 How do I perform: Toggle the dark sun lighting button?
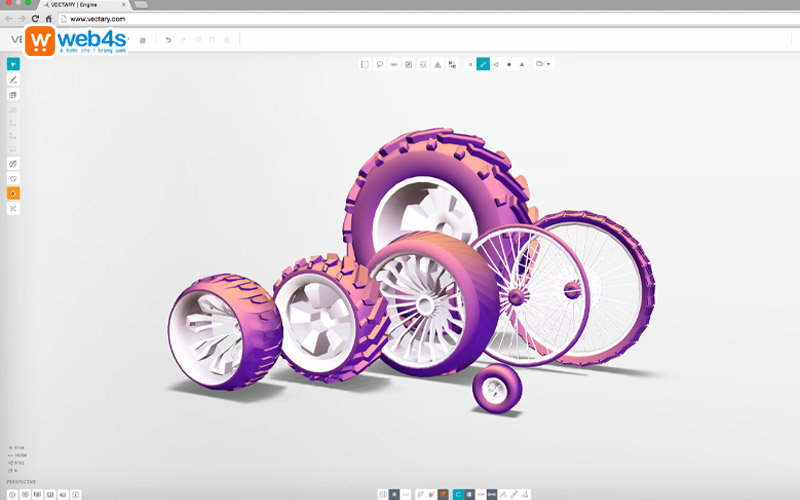(x=394, y=494)
